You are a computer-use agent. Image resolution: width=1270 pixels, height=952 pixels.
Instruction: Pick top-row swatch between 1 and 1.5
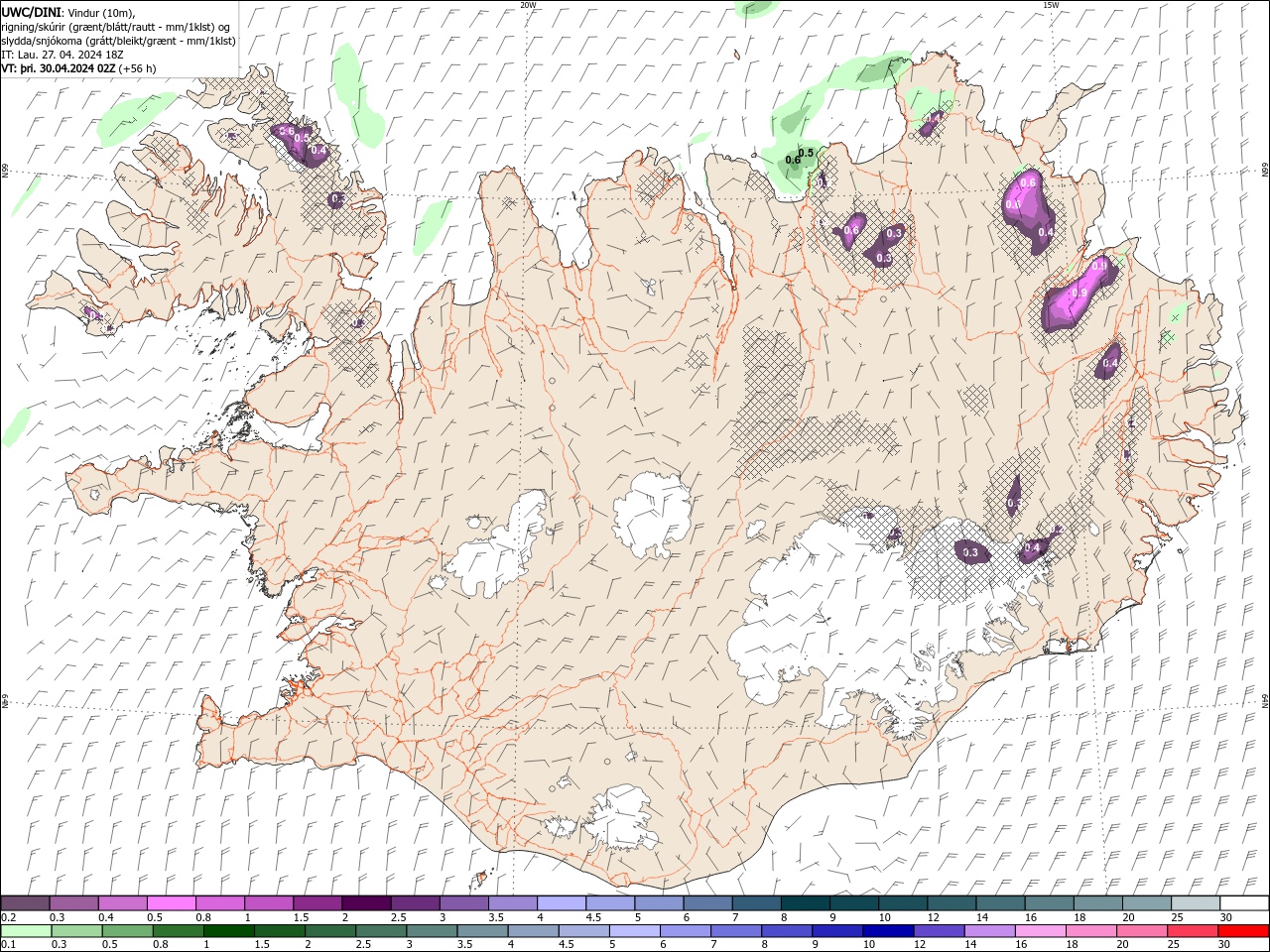pyautogui.click(x=268, y=903)
